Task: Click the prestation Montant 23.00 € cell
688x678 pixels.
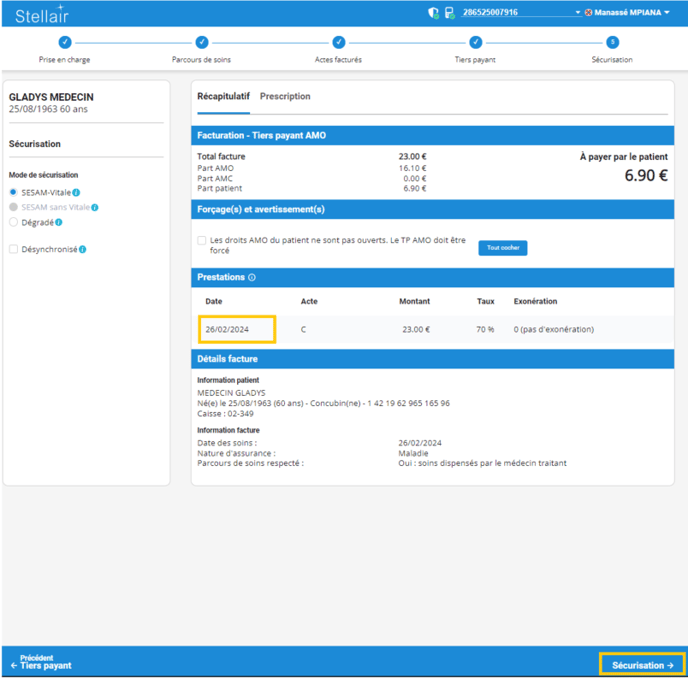Action: click(x=416, y=330)
